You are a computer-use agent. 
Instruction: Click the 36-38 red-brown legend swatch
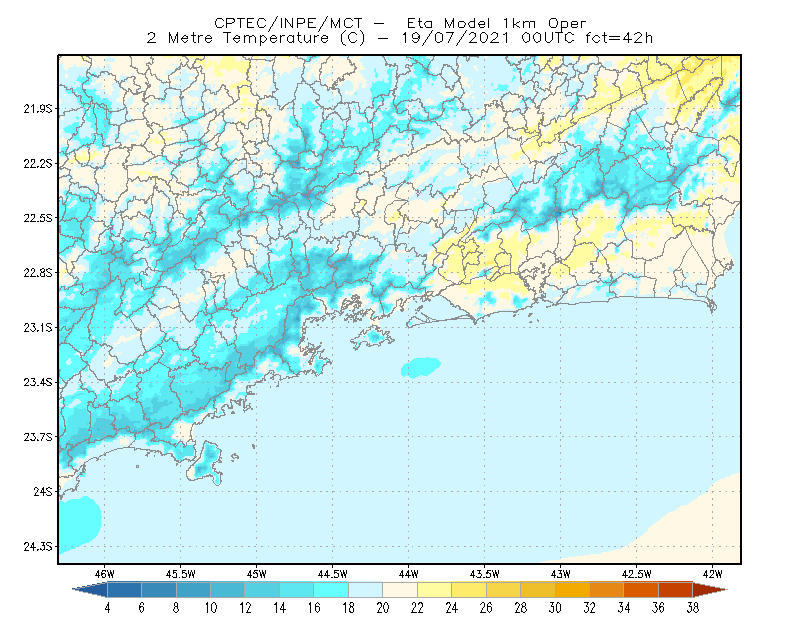676,590
